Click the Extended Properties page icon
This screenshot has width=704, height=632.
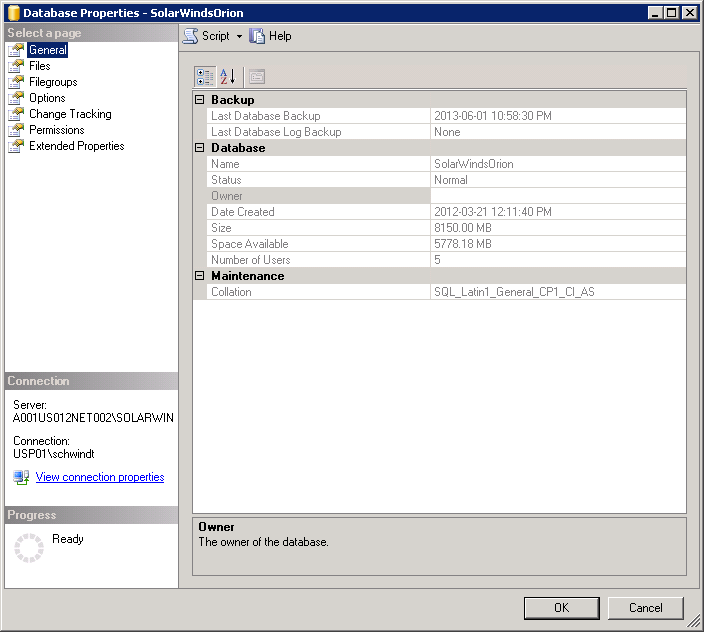[x=16, y=146]
